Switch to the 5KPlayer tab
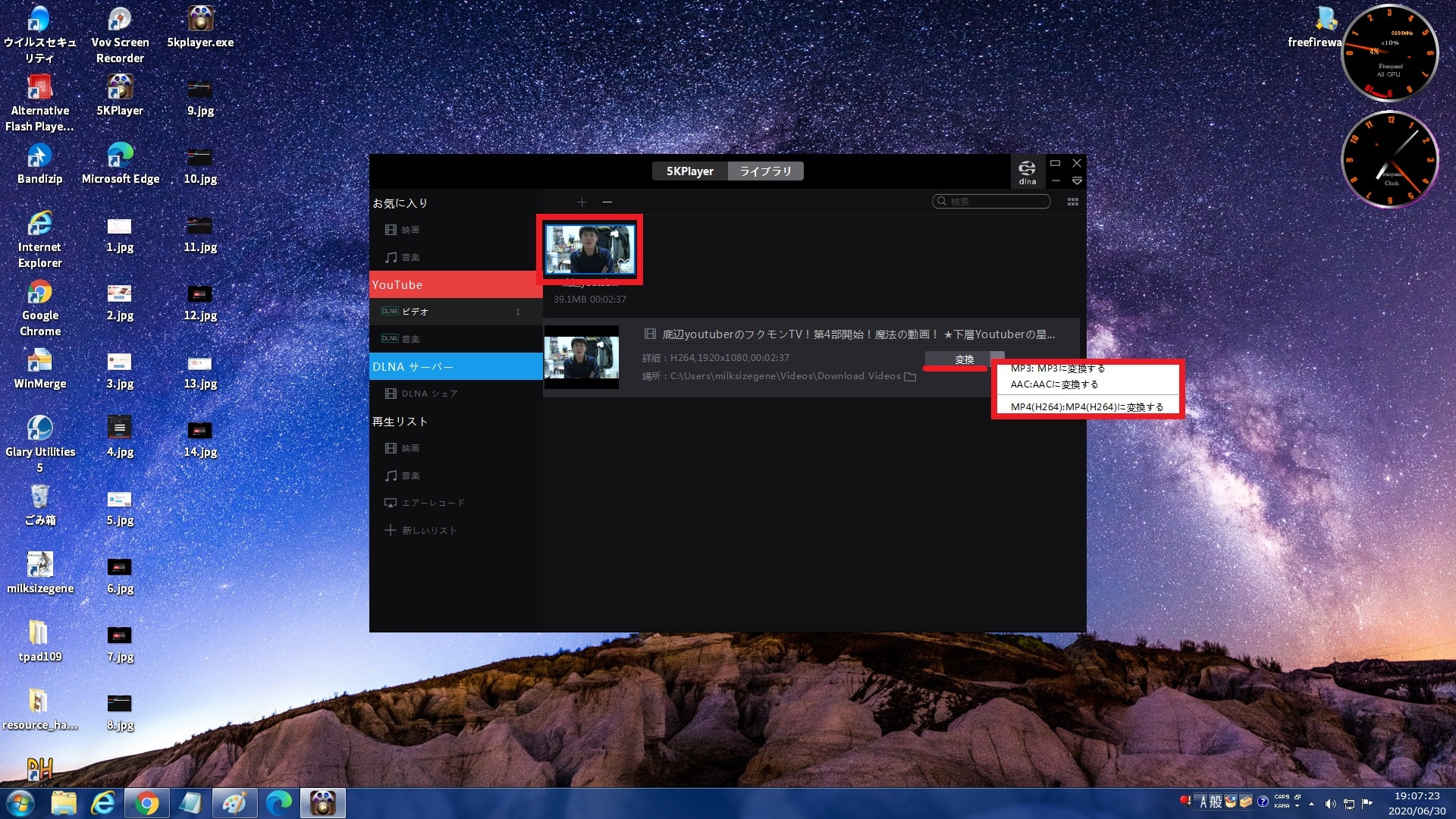Screen dimensions: 1456x819 pos(690,171)
